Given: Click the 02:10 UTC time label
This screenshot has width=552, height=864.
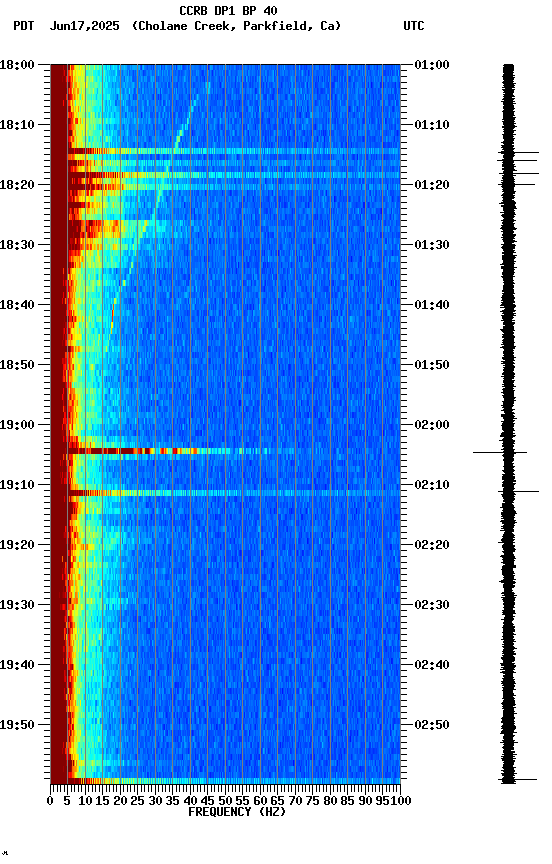Looking at the screenshot, I should tap(432, 485).
